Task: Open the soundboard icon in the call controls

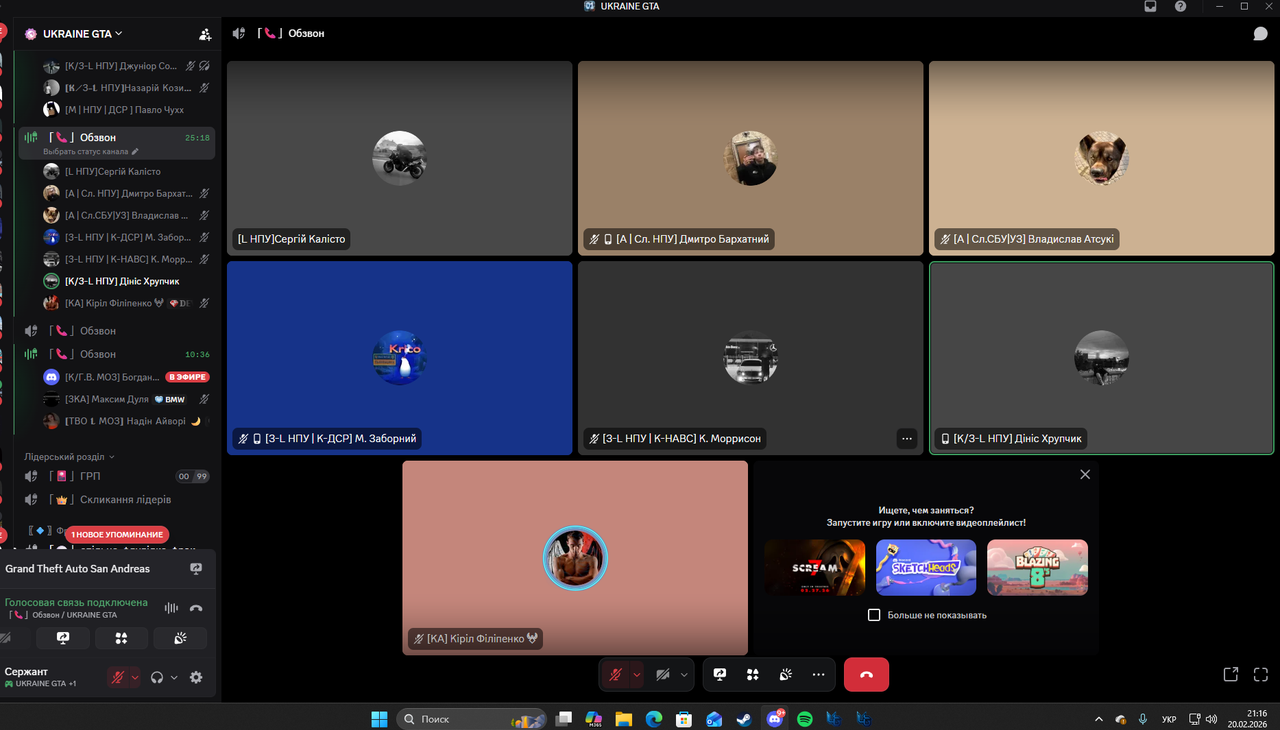Action: pos(785,675)
